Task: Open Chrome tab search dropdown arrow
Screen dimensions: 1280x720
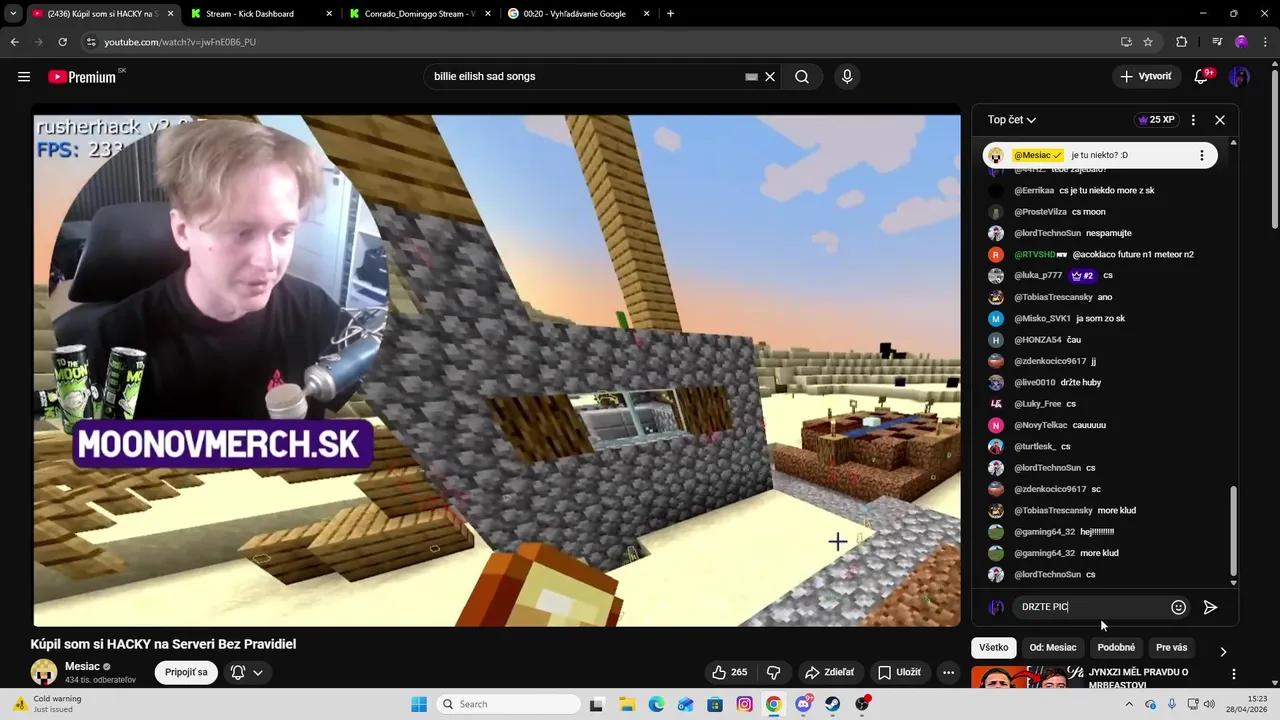Action: (13, 14)
